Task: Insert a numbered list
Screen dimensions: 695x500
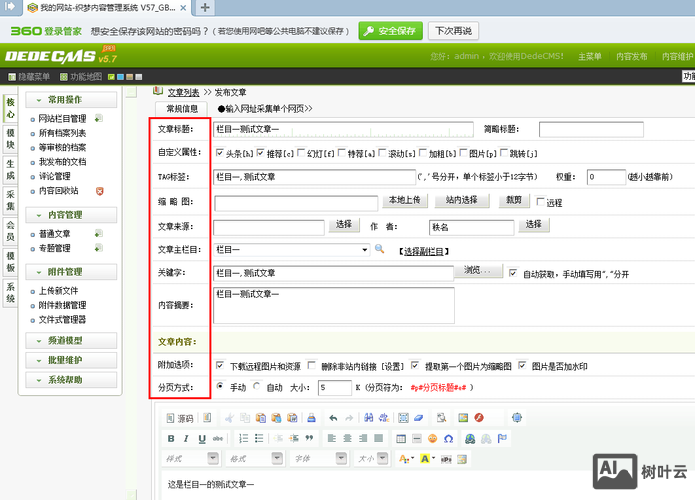Action: click(243, 438)
